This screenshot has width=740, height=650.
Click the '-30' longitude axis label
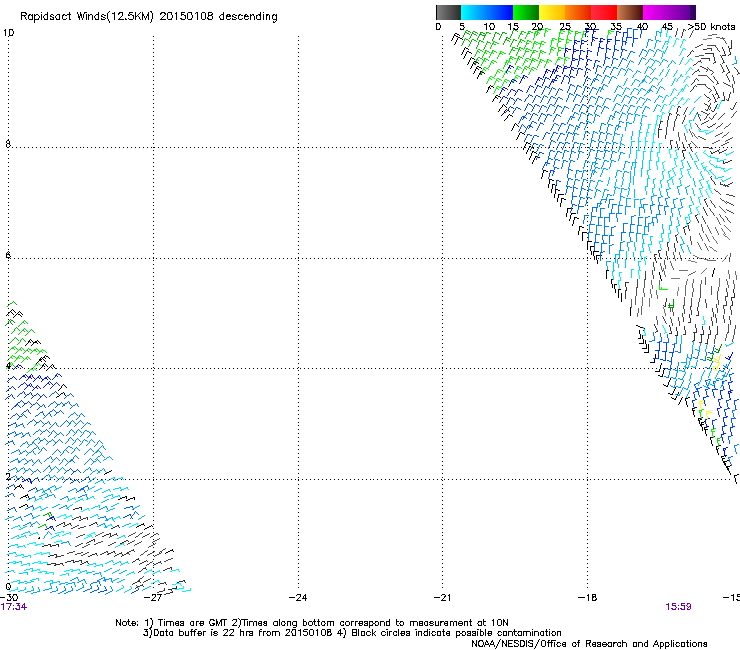(9, 597)
